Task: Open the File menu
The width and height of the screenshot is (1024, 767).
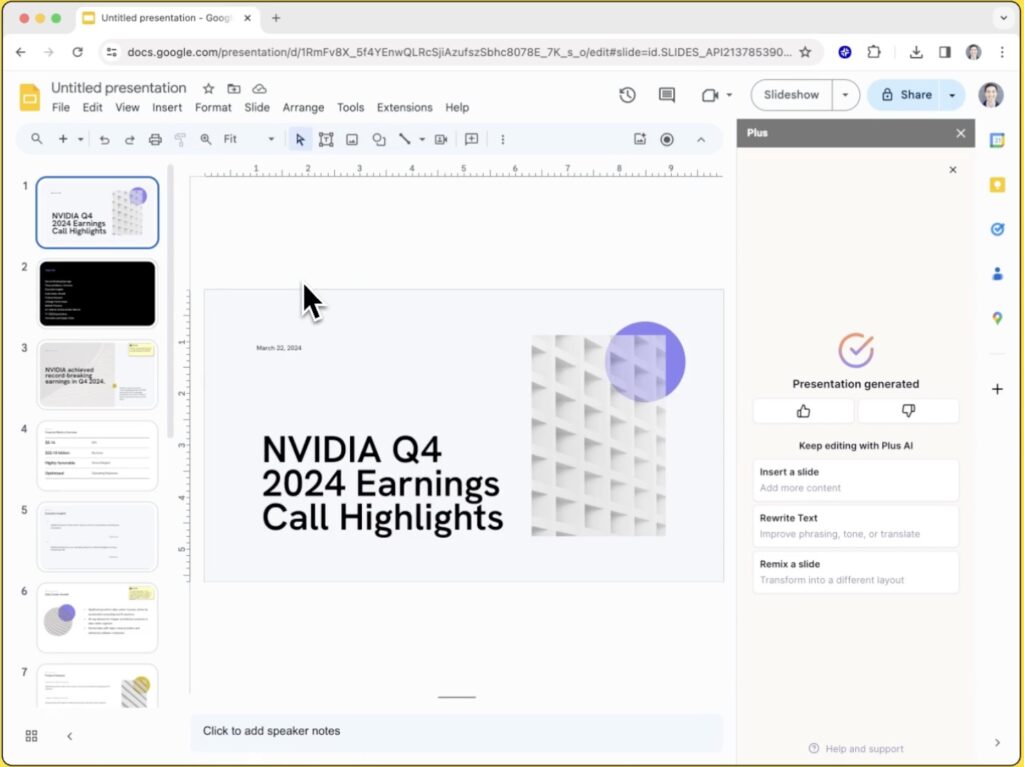Action: [61, 107]
